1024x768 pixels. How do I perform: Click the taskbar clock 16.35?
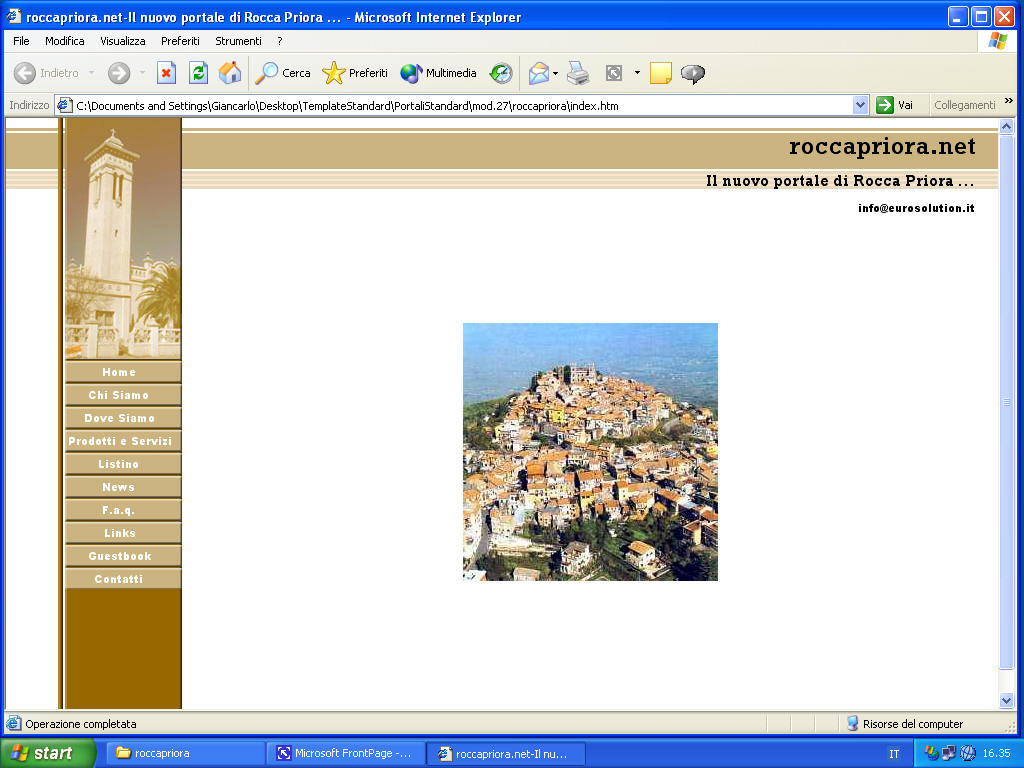(997, 754)
